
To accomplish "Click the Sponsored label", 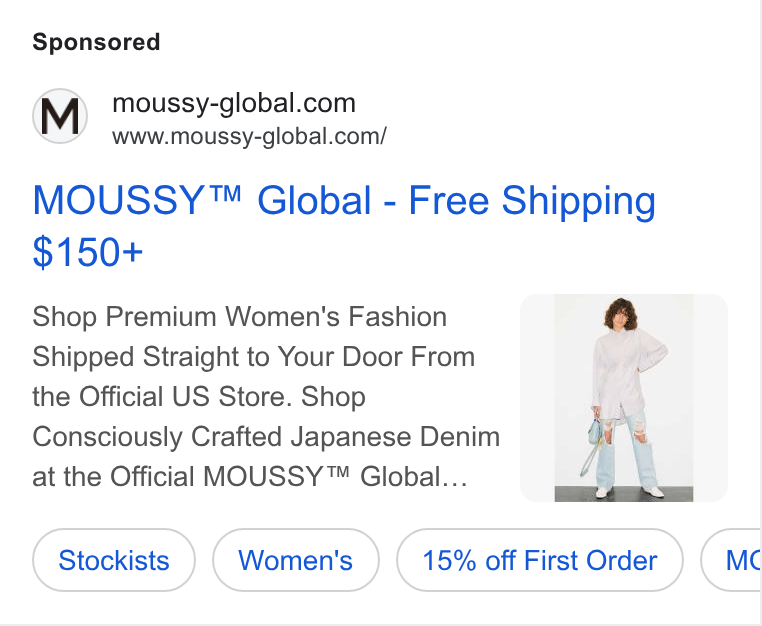I will coord(96,42).
